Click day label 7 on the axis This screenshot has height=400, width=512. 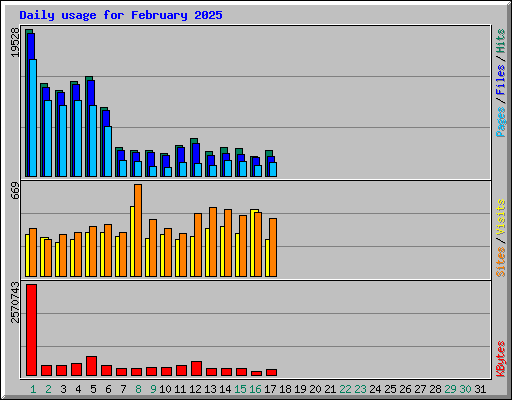(x=123, y=389)
